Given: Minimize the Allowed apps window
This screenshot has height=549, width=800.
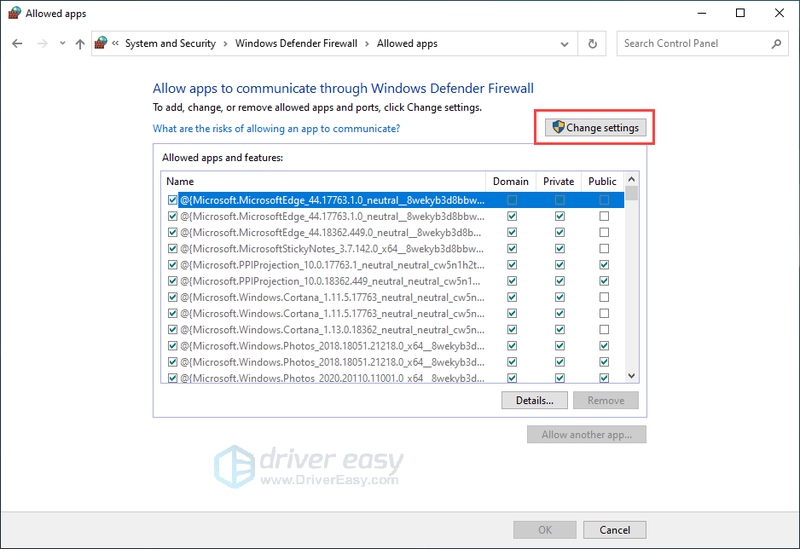Looking at the screenshot, I should coord(702,13).
